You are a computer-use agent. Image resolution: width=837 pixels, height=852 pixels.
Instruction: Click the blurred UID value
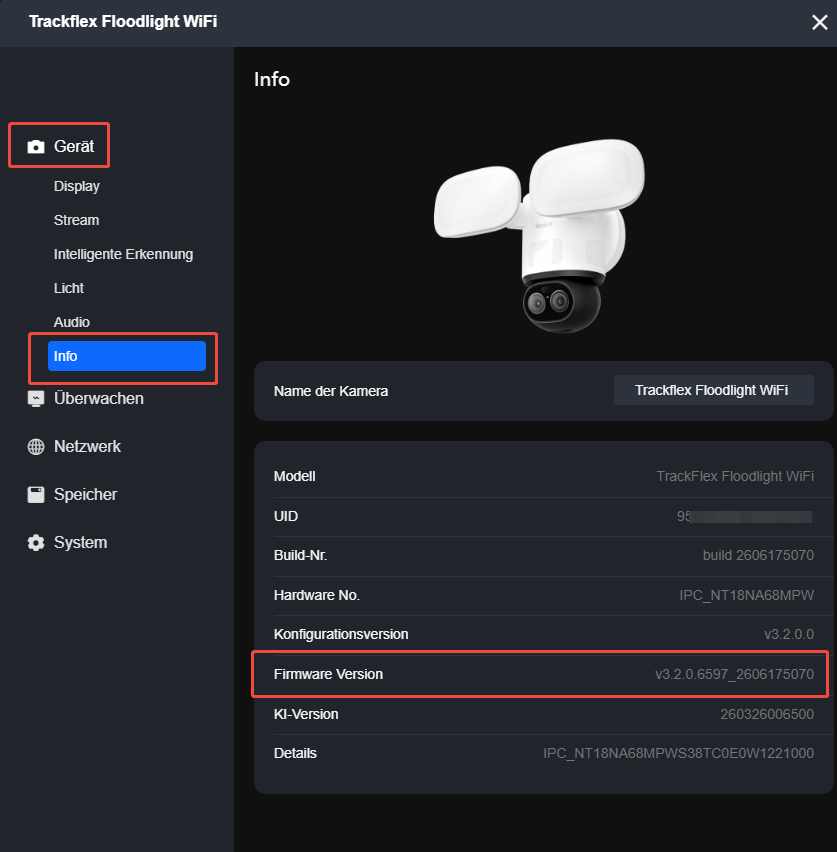pos(745,516)
